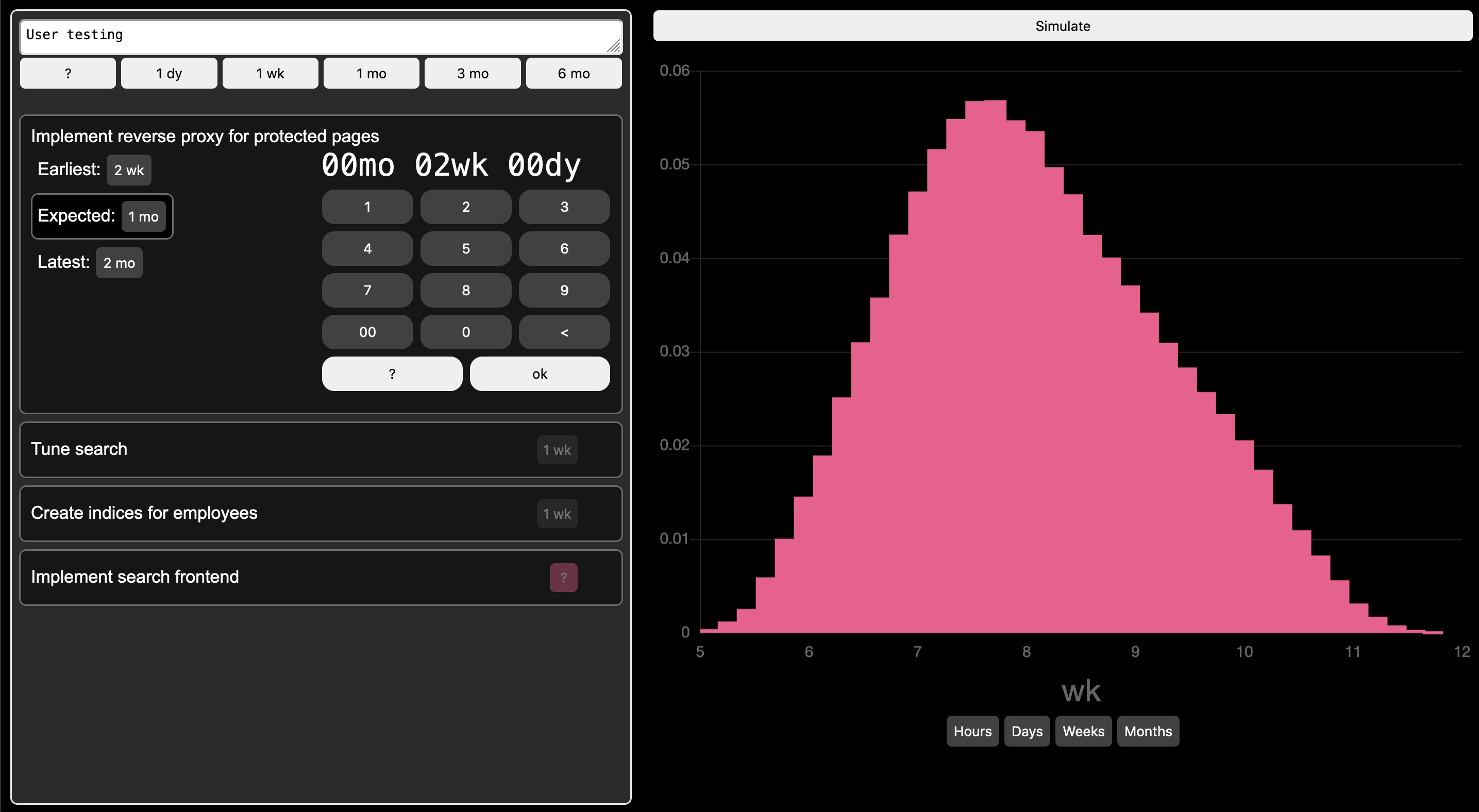Select the Earliest 2 wk value
The width and height of the screenshot is (1479, 812).
[x=129, y=170]
